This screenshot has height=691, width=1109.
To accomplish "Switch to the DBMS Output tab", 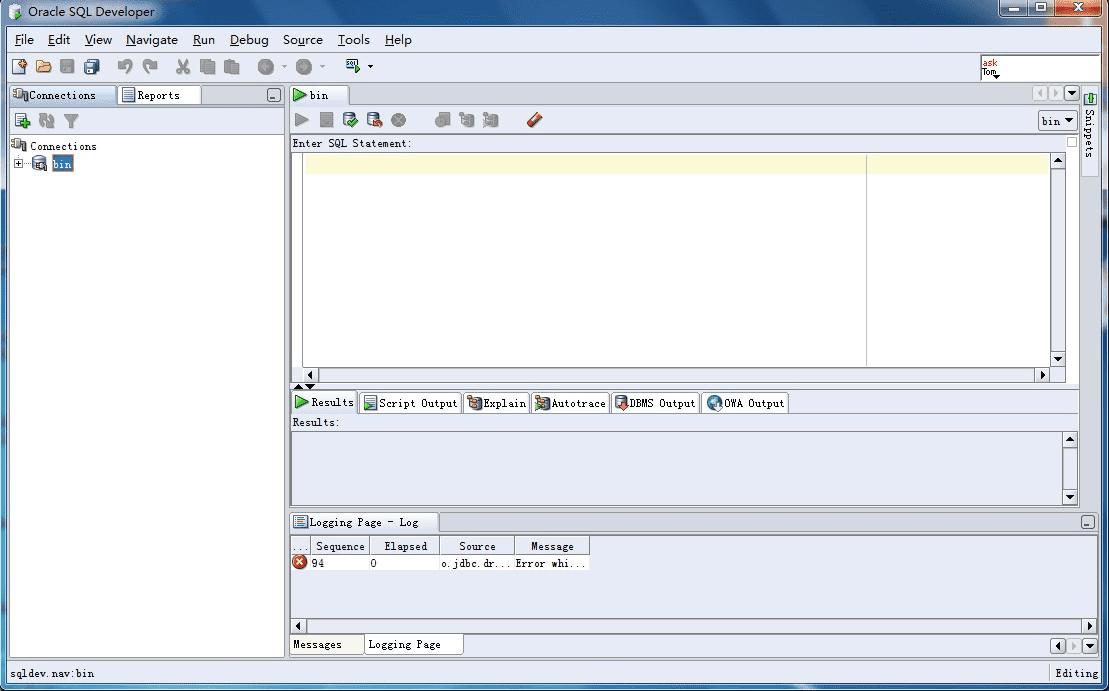I will (x=656, y=403).
